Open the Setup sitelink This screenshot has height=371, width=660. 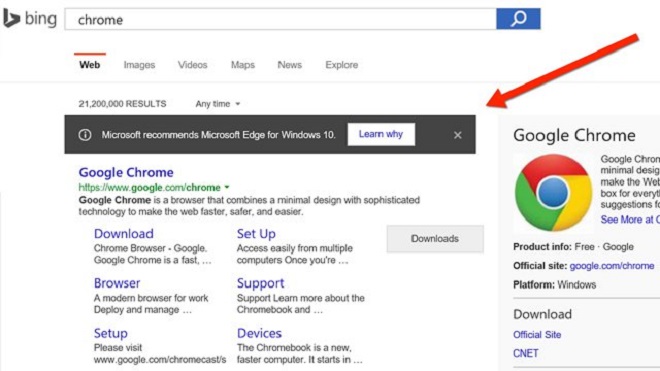pos(111,333)
